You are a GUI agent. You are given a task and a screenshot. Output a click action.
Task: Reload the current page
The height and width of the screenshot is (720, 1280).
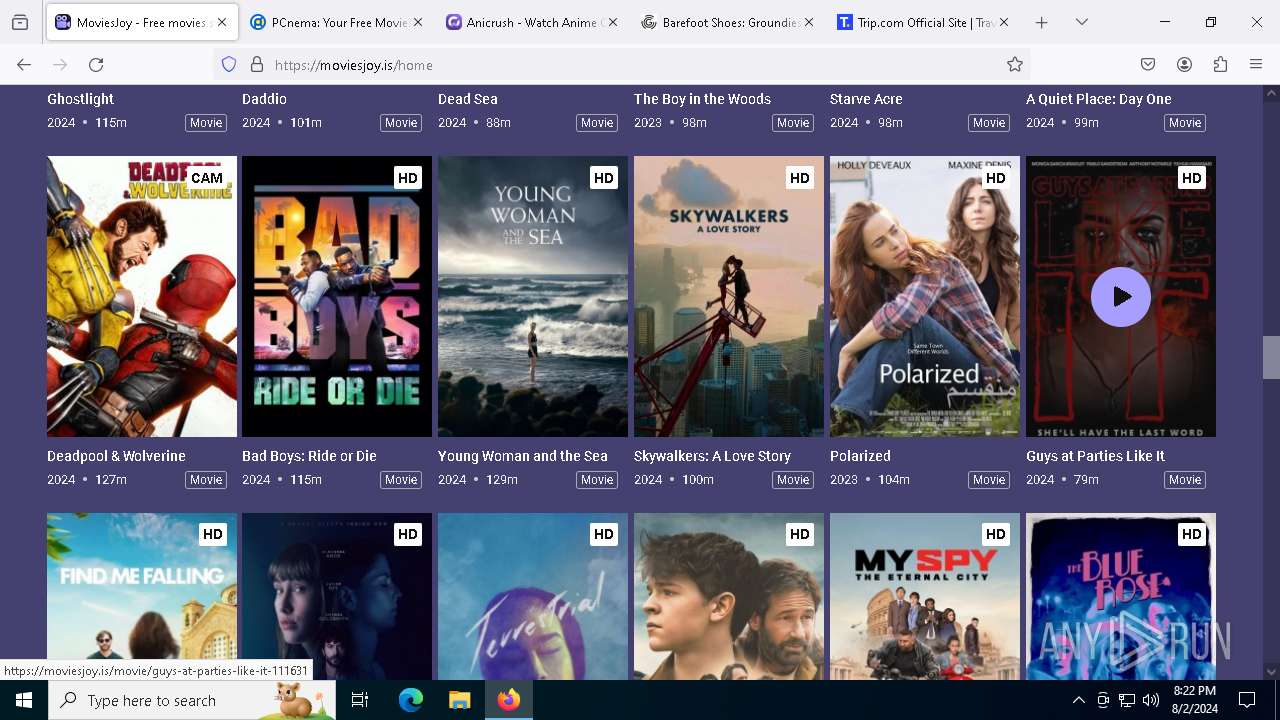click(x=96, y=64)
